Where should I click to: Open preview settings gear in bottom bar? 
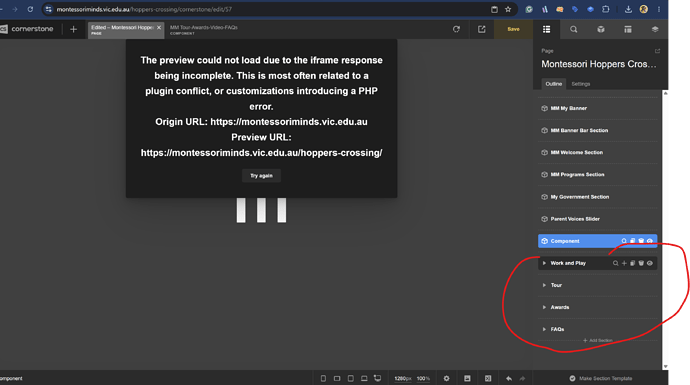click(446, 378)
